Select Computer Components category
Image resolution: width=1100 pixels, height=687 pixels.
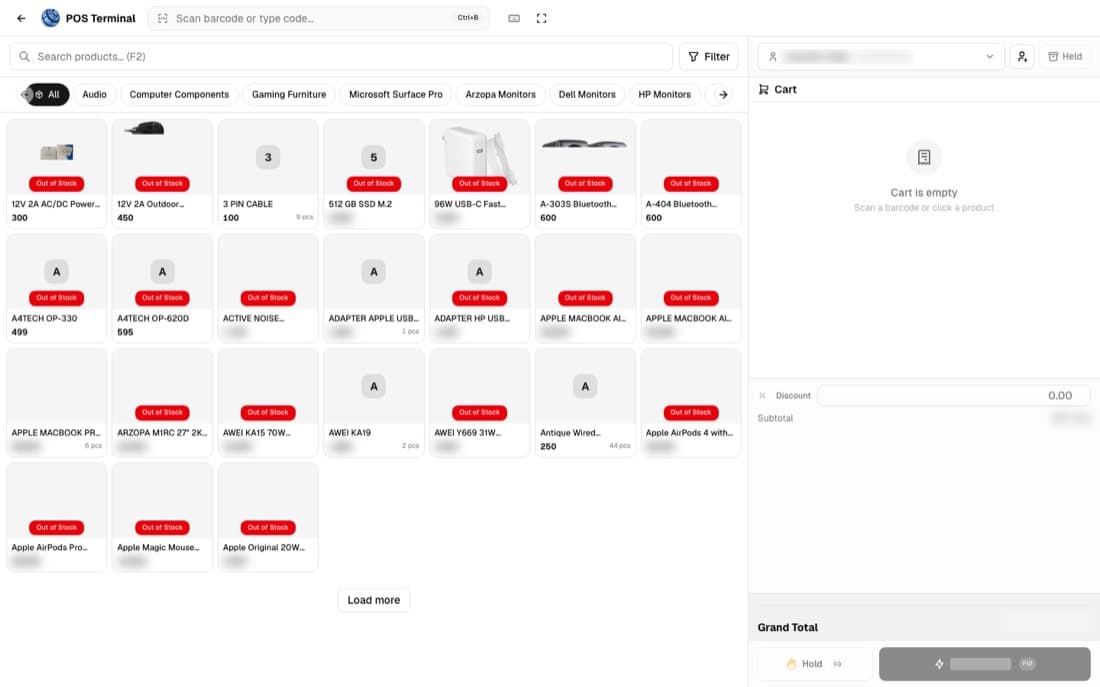coord(179,95)
